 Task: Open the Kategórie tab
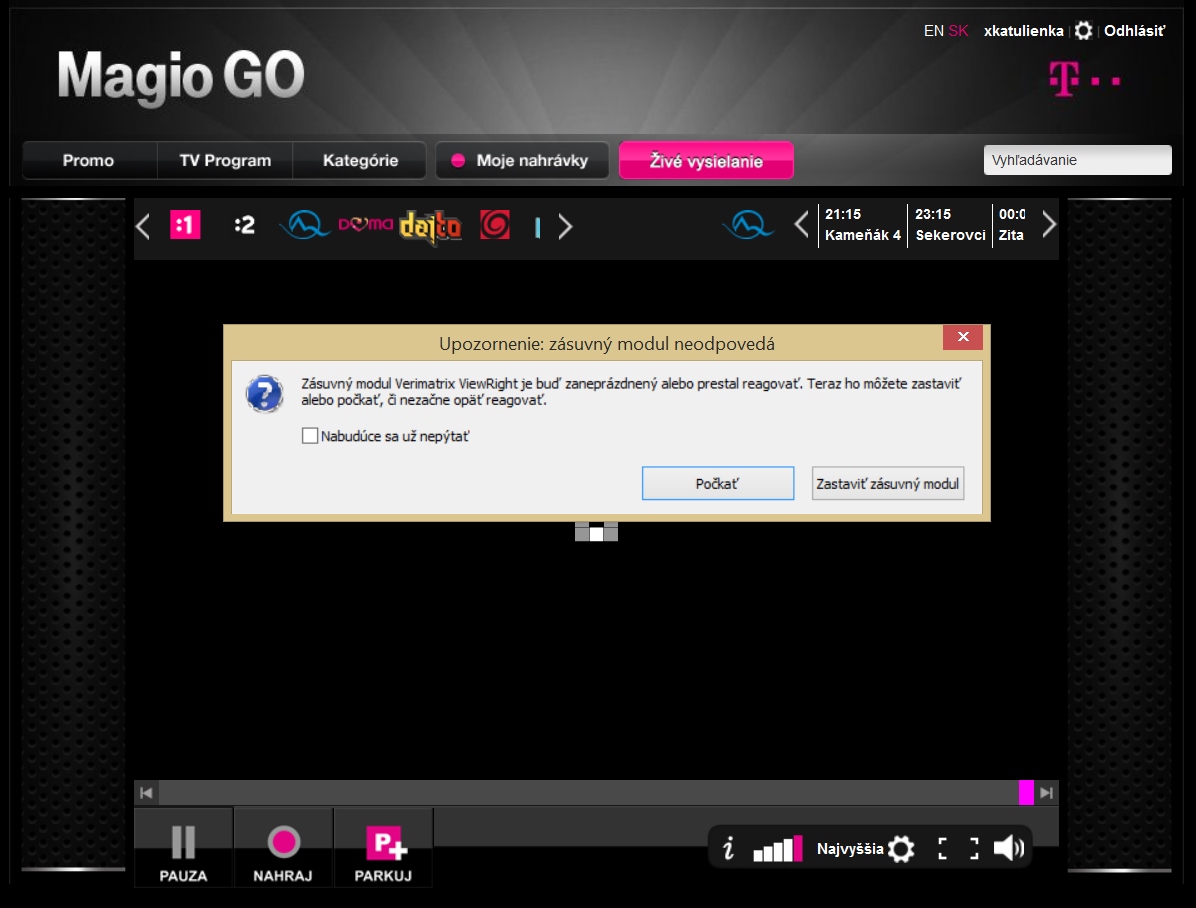point(360,160)
